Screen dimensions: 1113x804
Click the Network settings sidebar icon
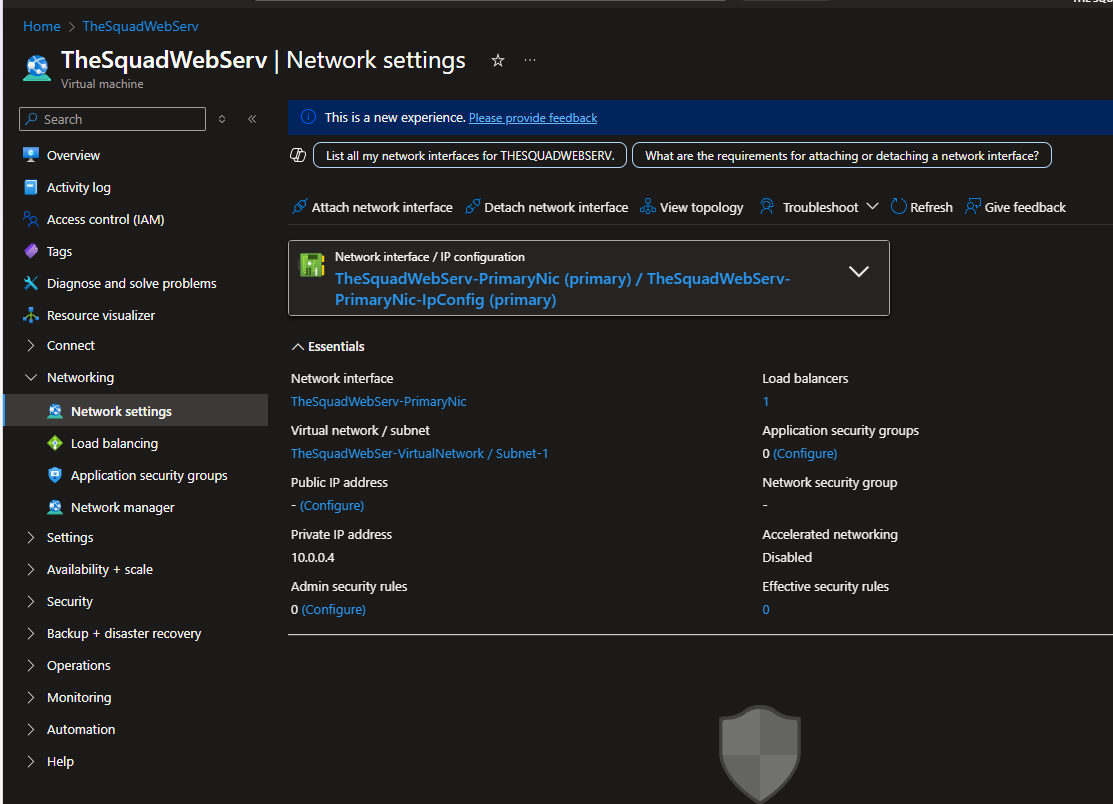point(55,411)
